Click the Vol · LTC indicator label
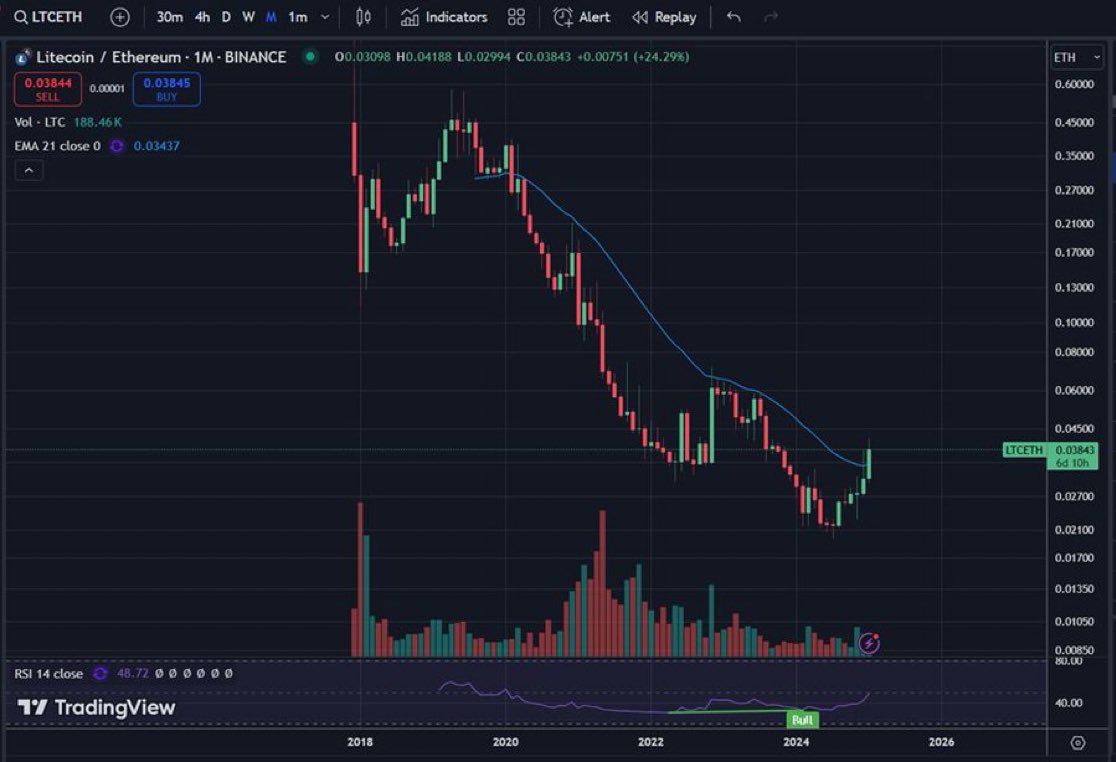The width and height of the screenshot is (1116, 762). pyautogui.click(x=40, y=122)
